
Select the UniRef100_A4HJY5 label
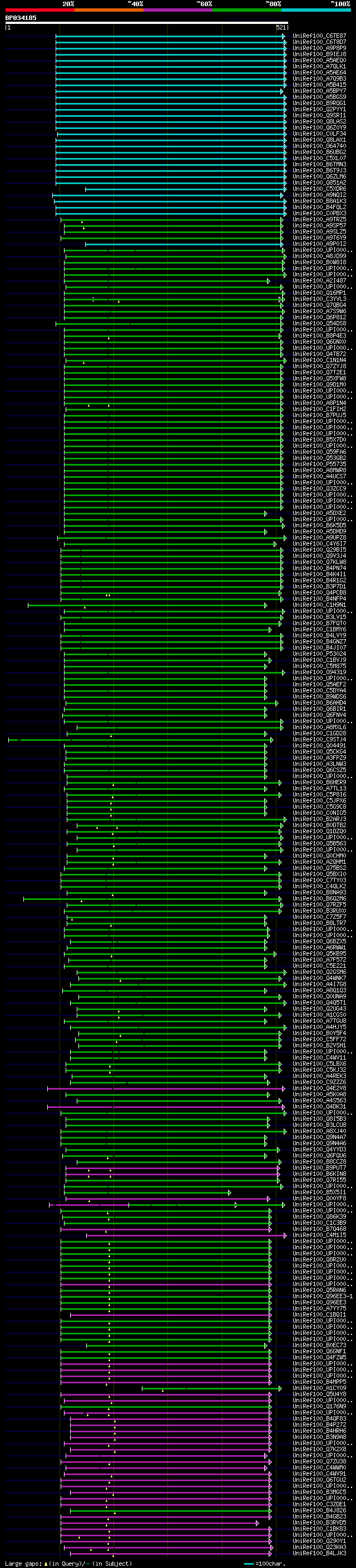pos(319,1027)
